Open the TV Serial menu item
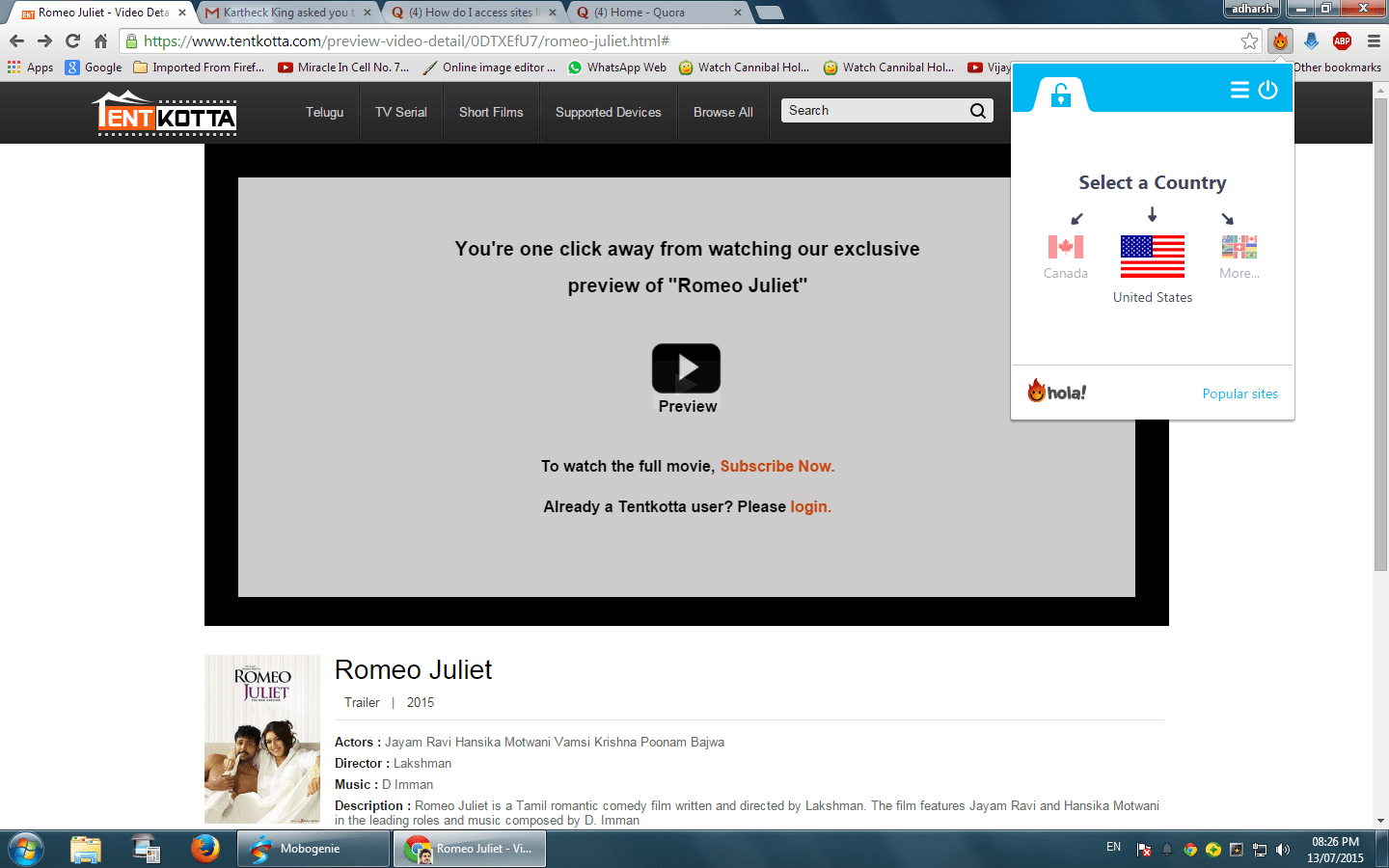The image size is (1389, 868). 401,112
